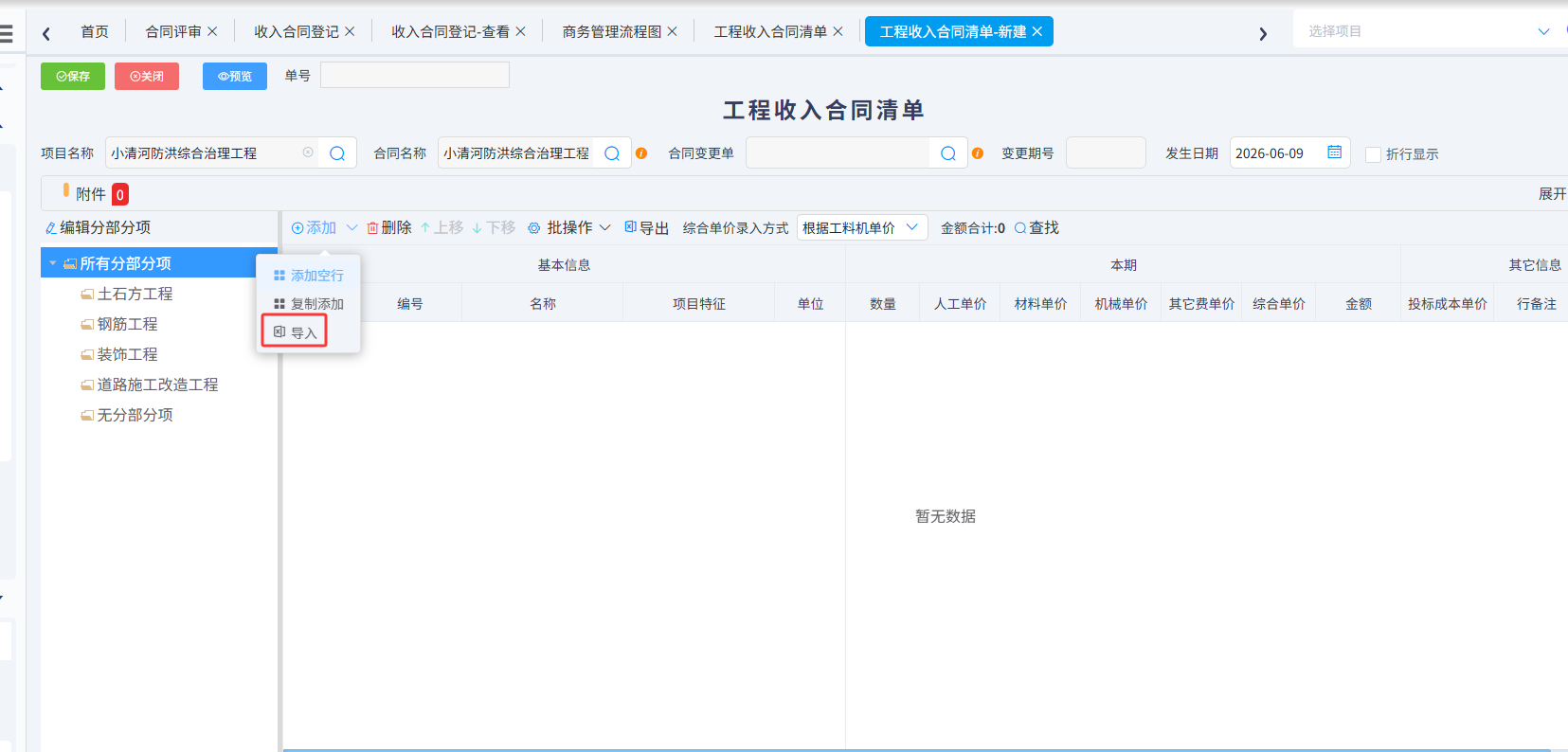
Task: Close the 收入合同登记 tab
Action: [x=350, y=31]
